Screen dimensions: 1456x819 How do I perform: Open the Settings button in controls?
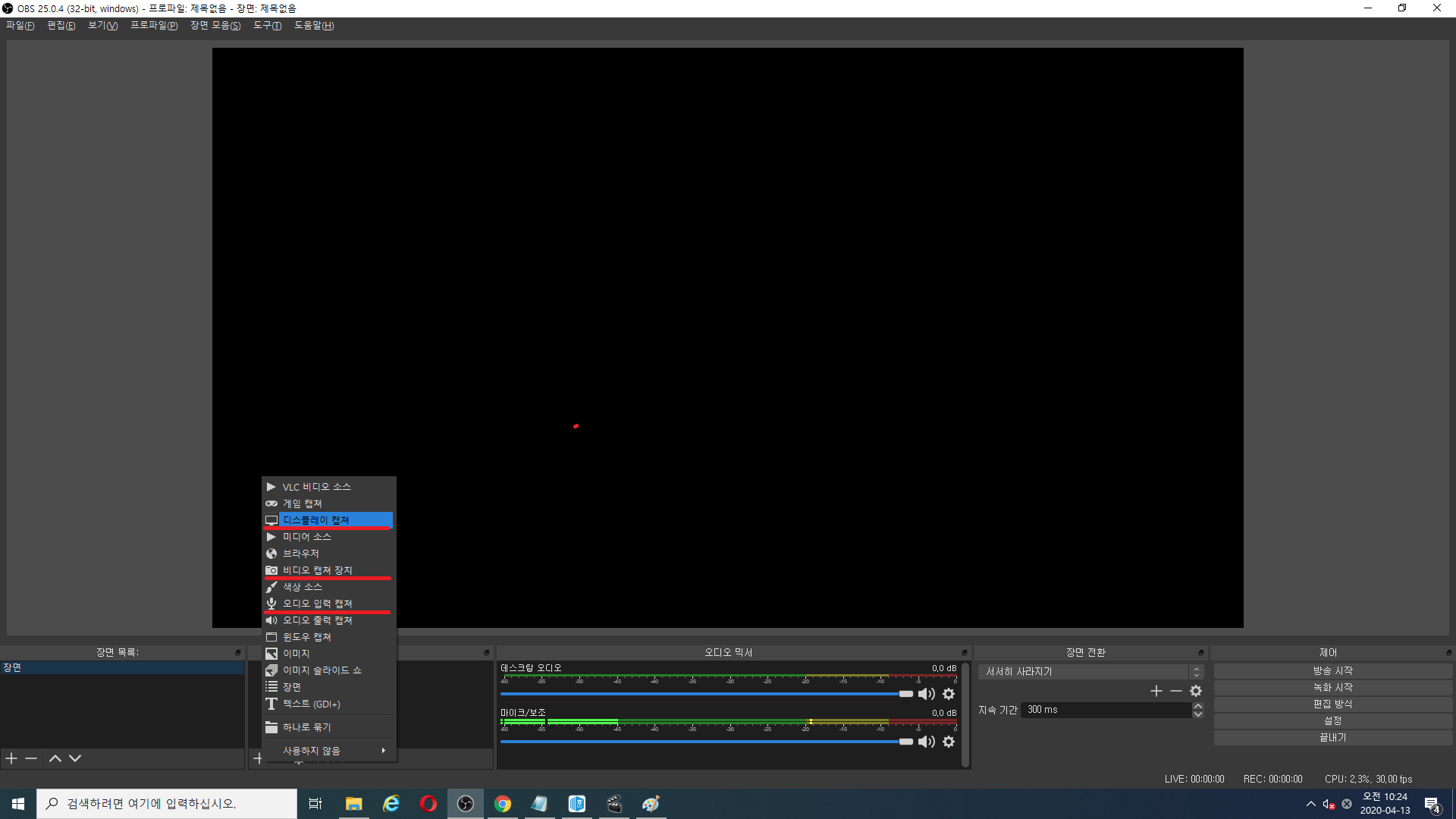coord(1332,721)
